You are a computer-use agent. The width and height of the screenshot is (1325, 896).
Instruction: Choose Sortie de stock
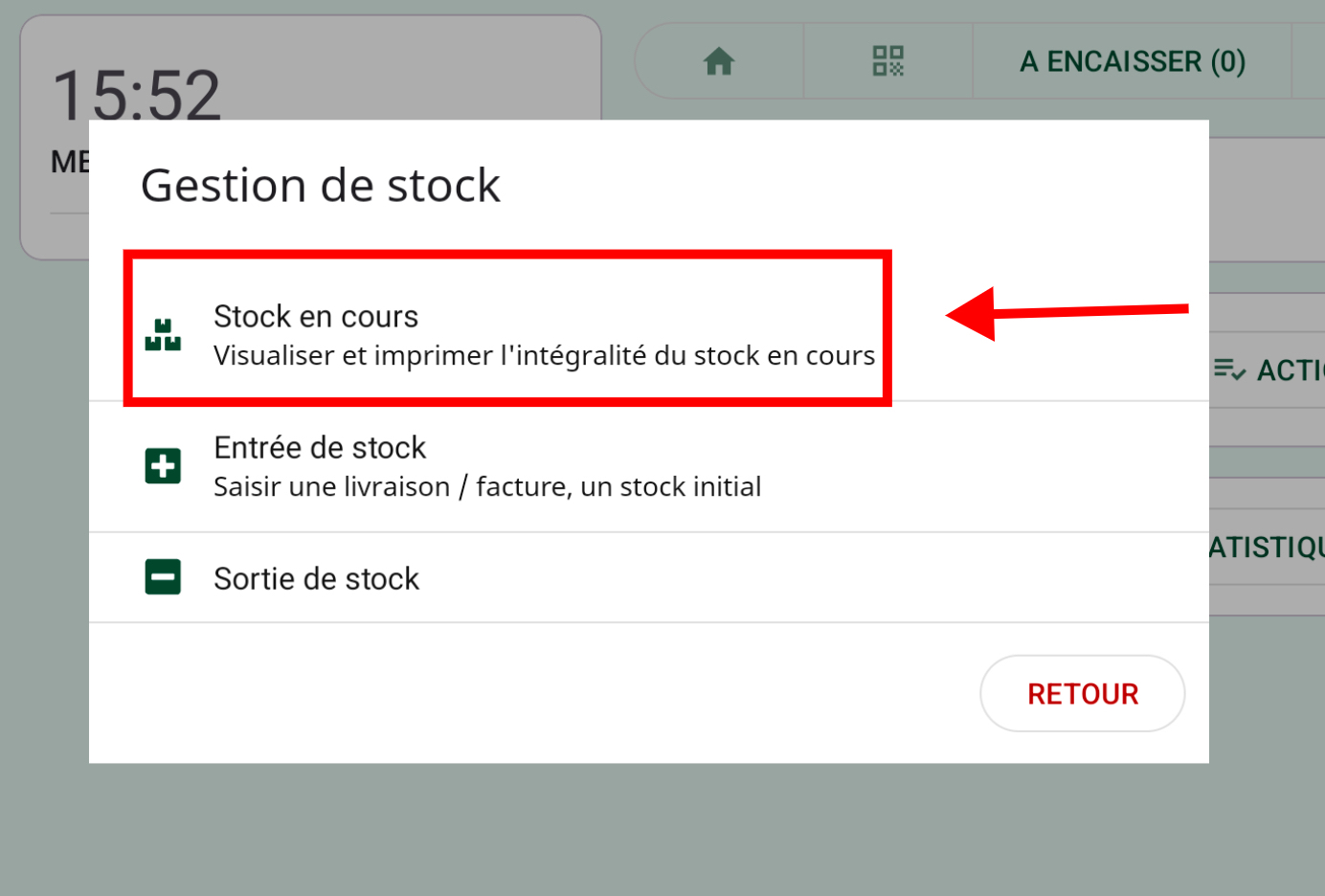[317, 579]
